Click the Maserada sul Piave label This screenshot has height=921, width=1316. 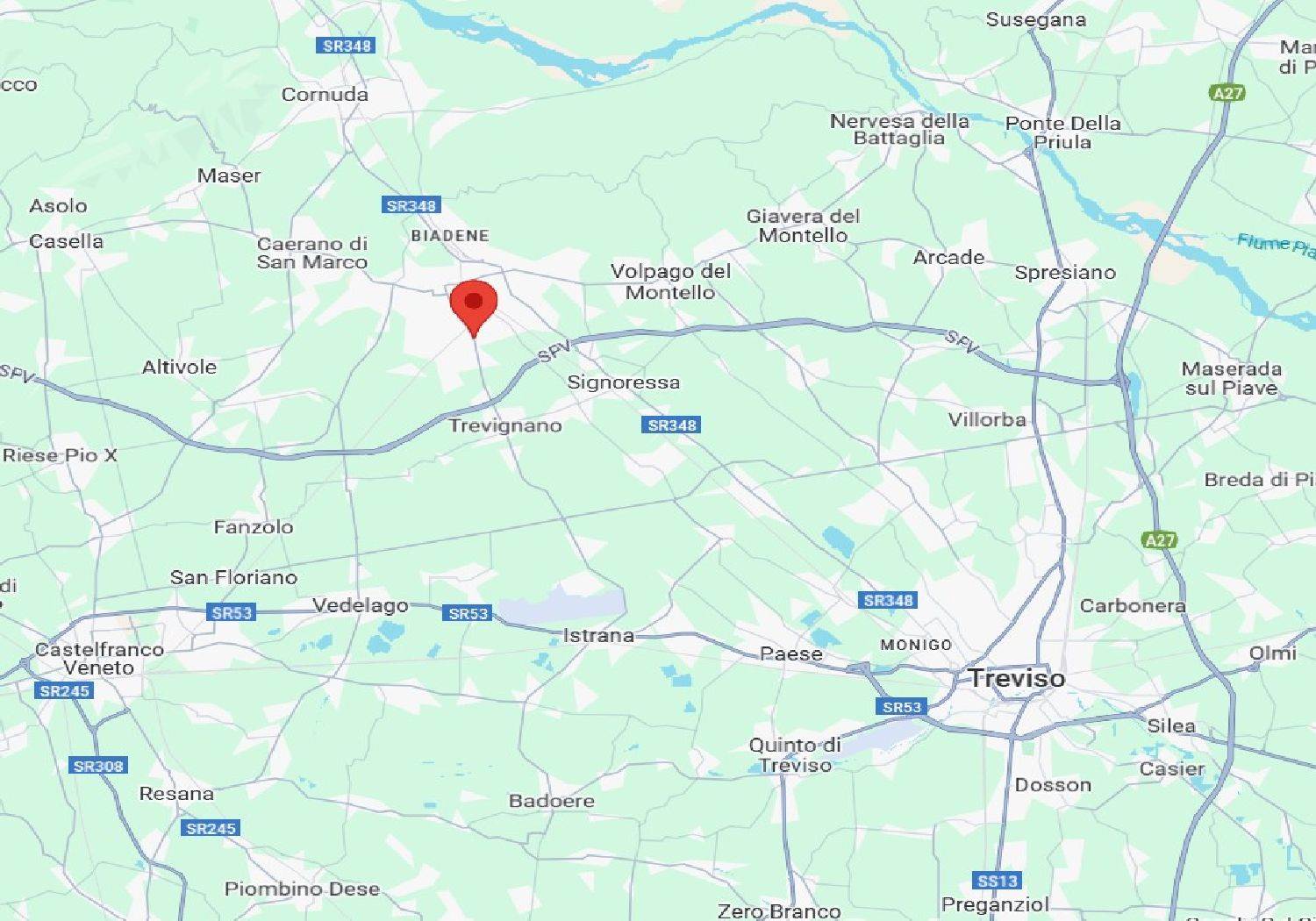pyautogui.click(x=1231, y=378)
